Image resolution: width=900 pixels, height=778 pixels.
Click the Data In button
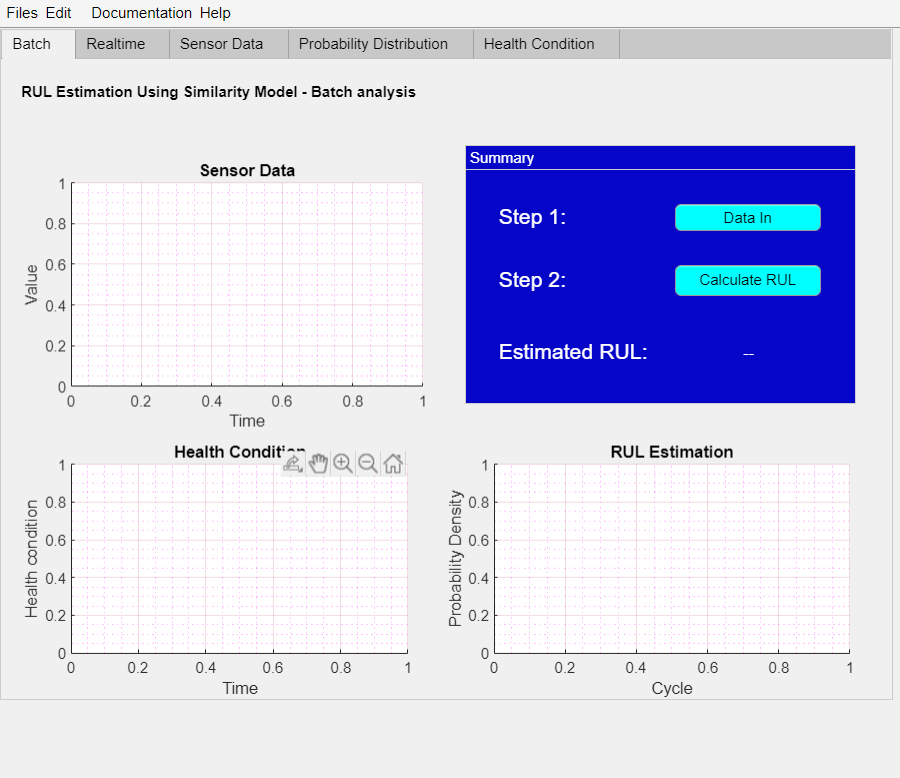pyautogui.click(x=747, y=218)
